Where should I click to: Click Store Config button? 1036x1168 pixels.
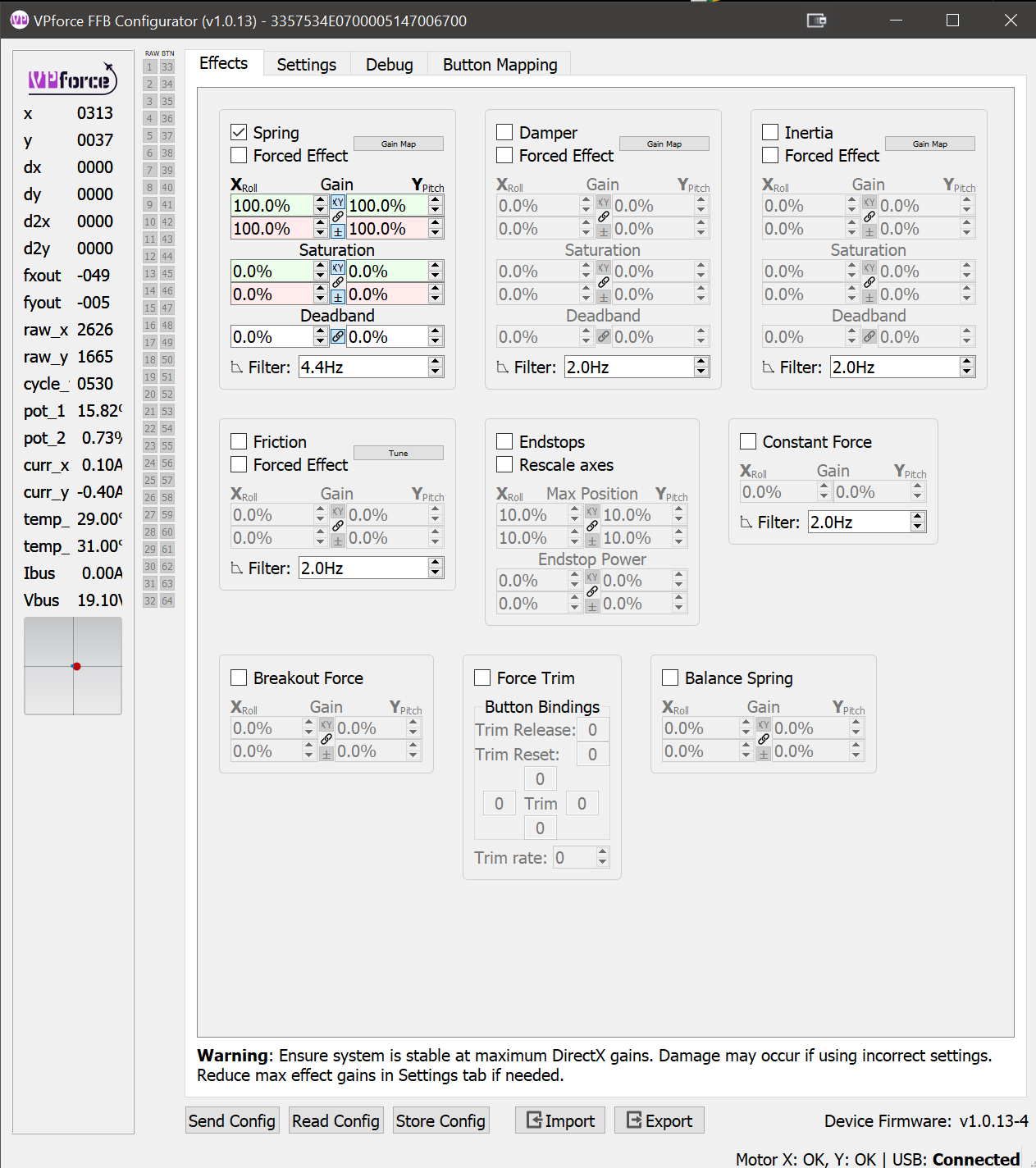coord(441,1120)
